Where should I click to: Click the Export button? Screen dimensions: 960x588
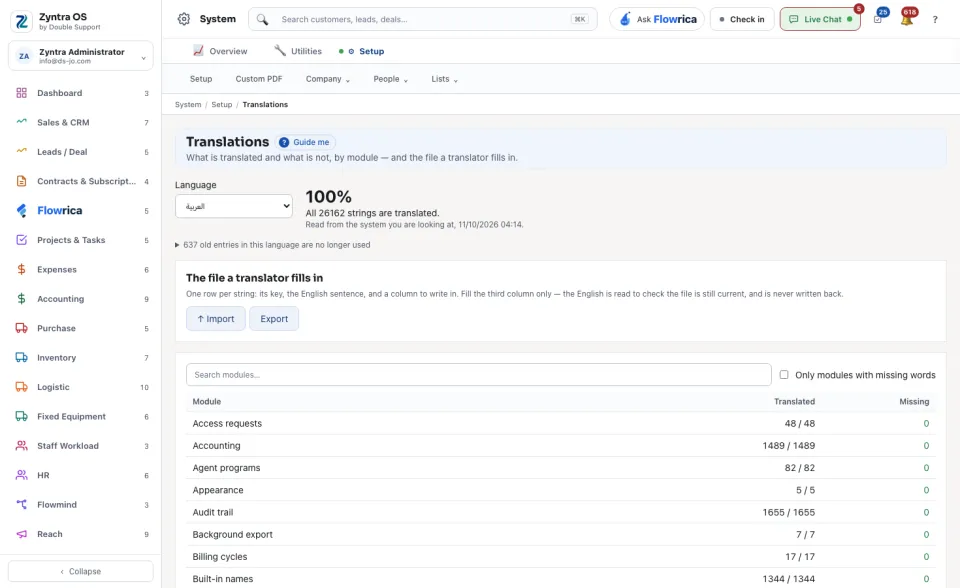274,318
